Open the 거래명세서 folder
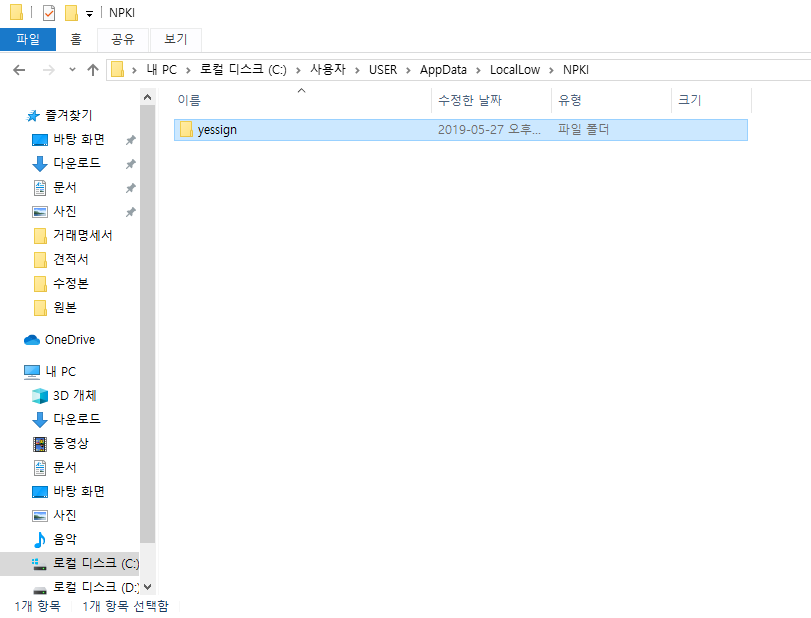The height and width of the screenshot is (618, 811). [83, 235]
